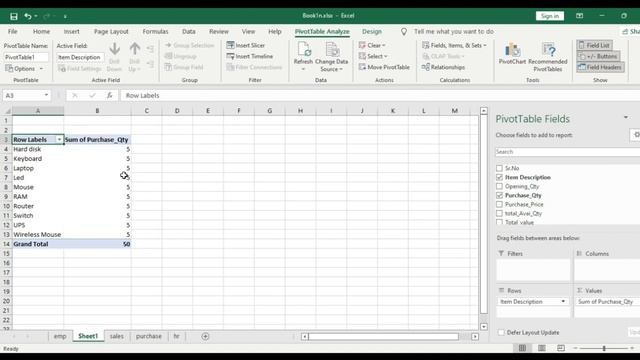640x360 pixels.
Task: Insert a Timeline filter
Action: (250, 56)
